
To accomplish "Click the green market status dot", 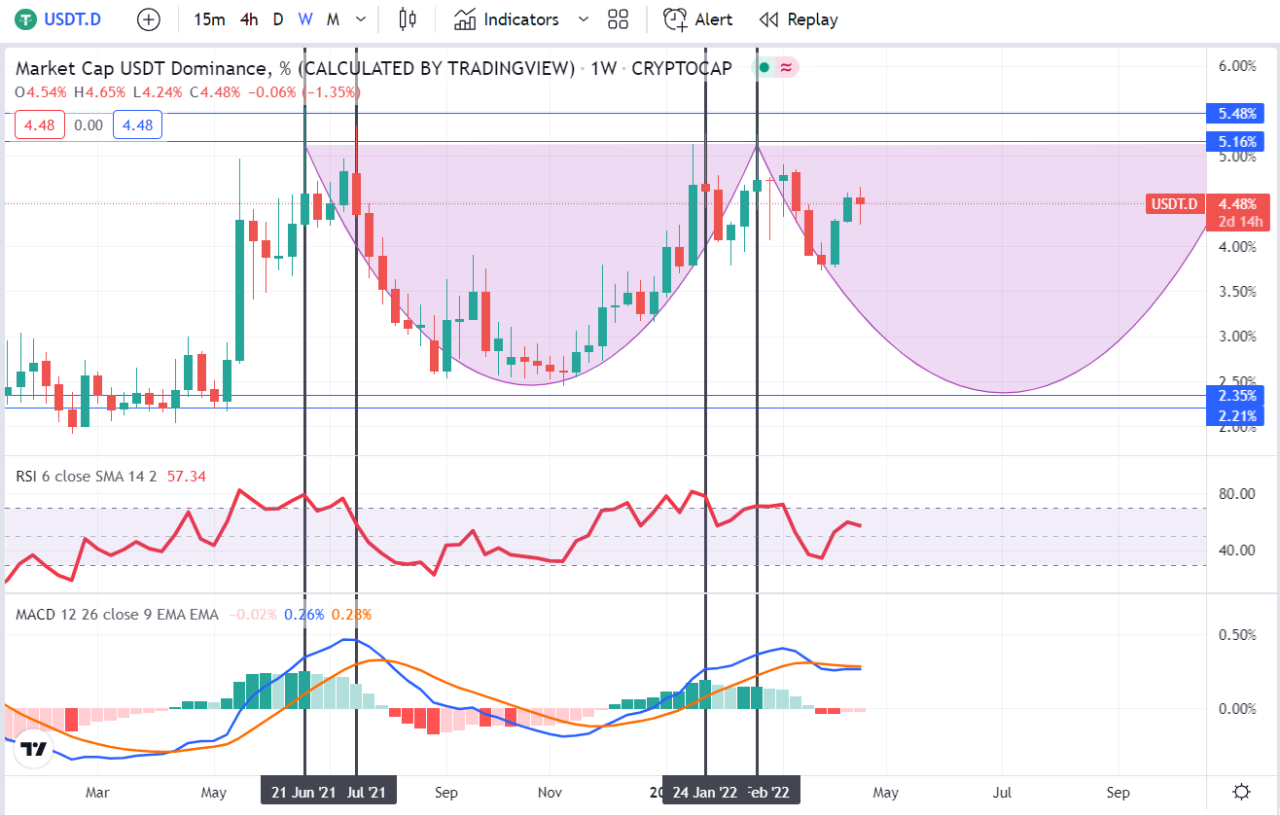I will coord(765,68).
